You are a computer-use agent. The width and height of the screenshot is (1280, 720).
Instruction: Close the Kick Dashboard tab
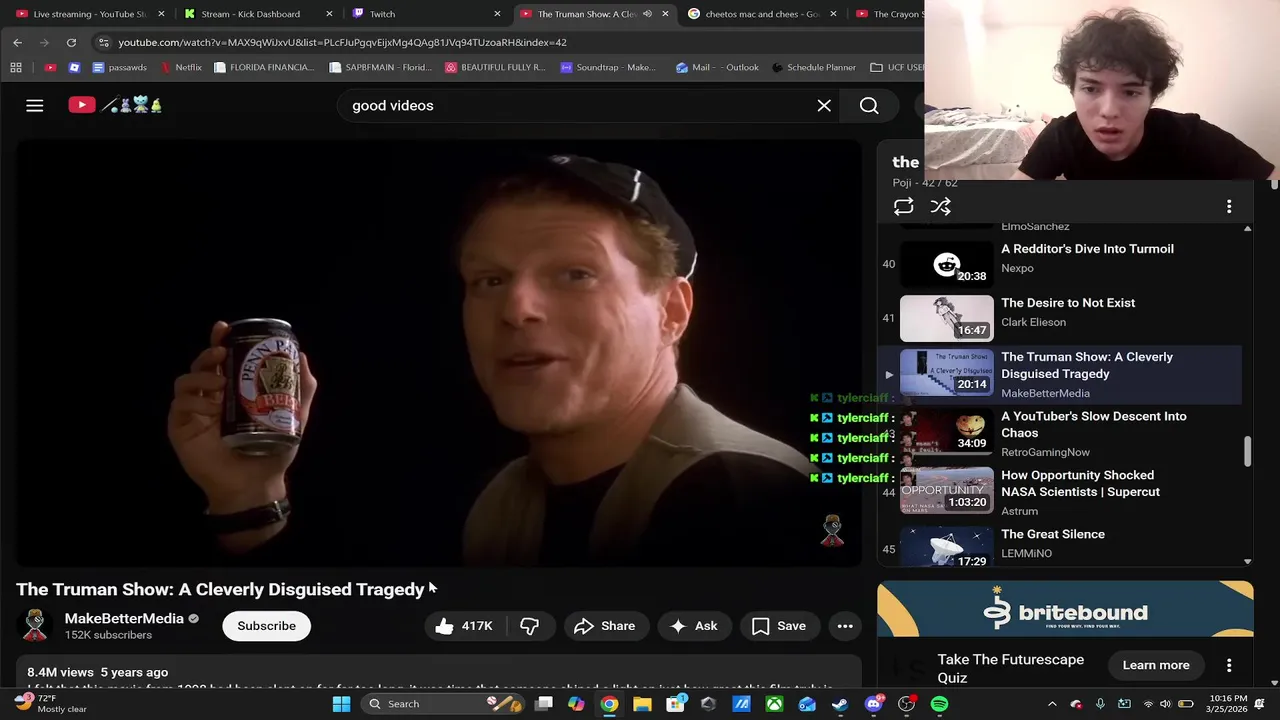point(329,14)
